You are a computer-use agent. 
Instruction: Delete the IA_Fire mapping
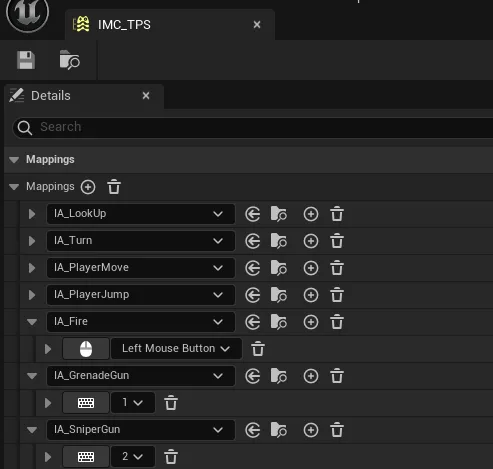click(x=337, y=322)
